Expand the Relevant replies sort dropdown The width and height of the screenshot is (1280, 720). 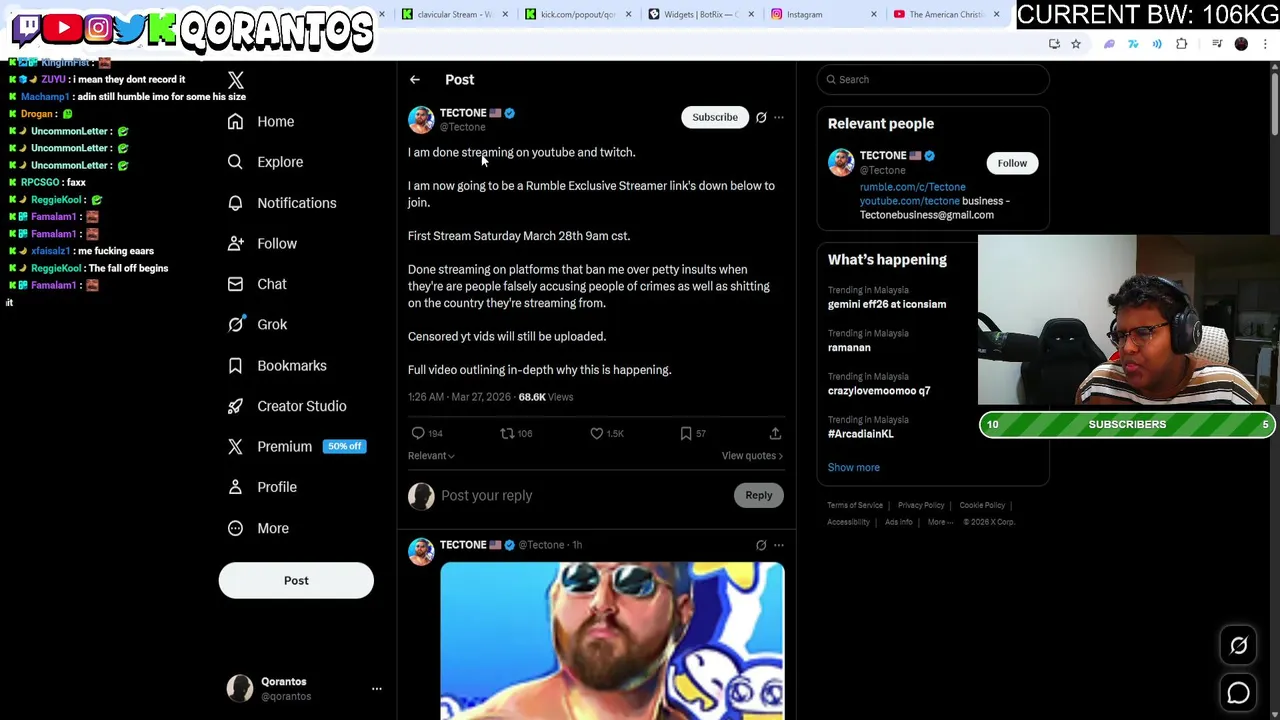(x=431, y=456)
